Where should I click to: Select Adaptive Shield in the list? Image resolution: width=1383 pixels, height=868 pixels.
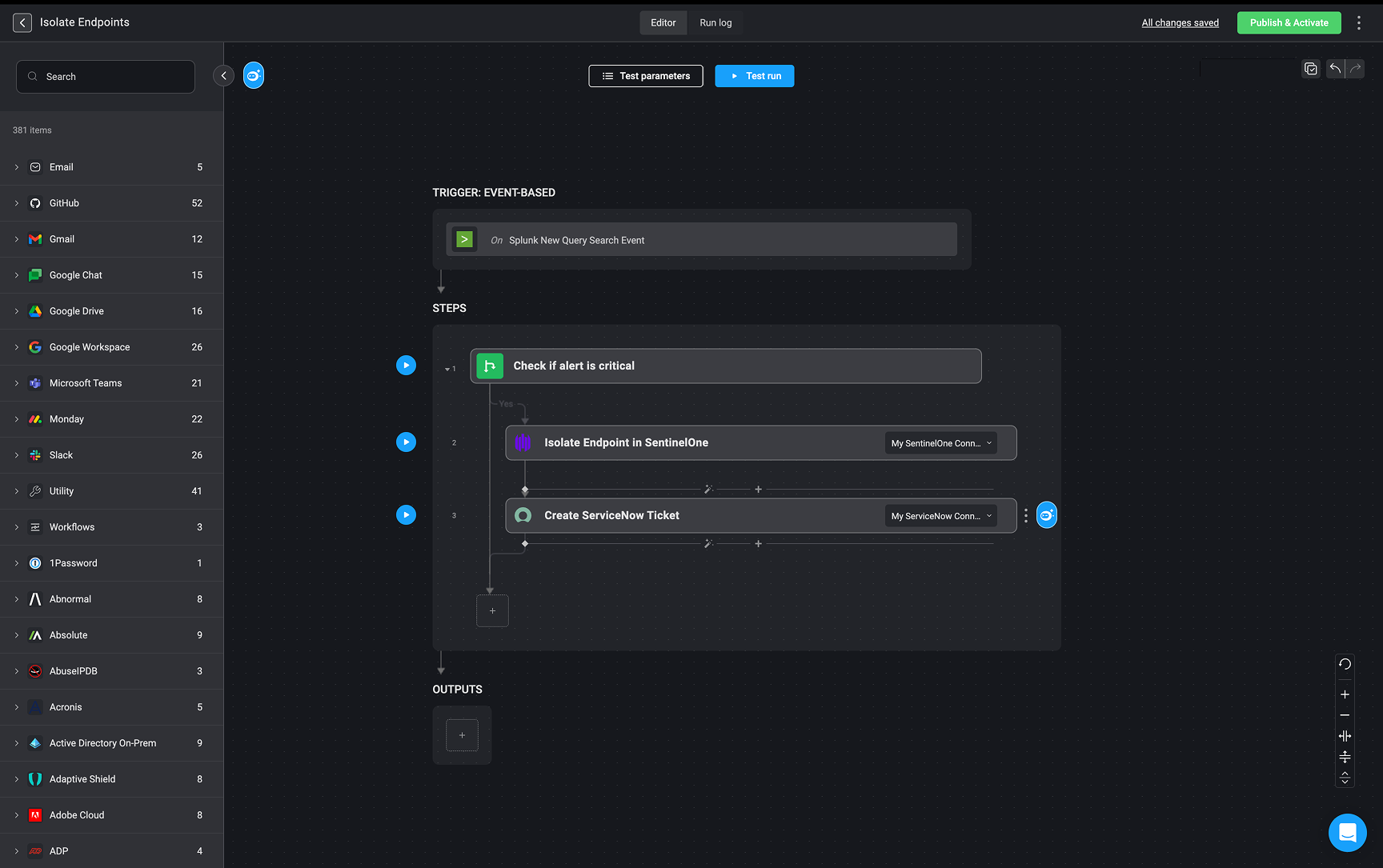(x=111, y=779)
